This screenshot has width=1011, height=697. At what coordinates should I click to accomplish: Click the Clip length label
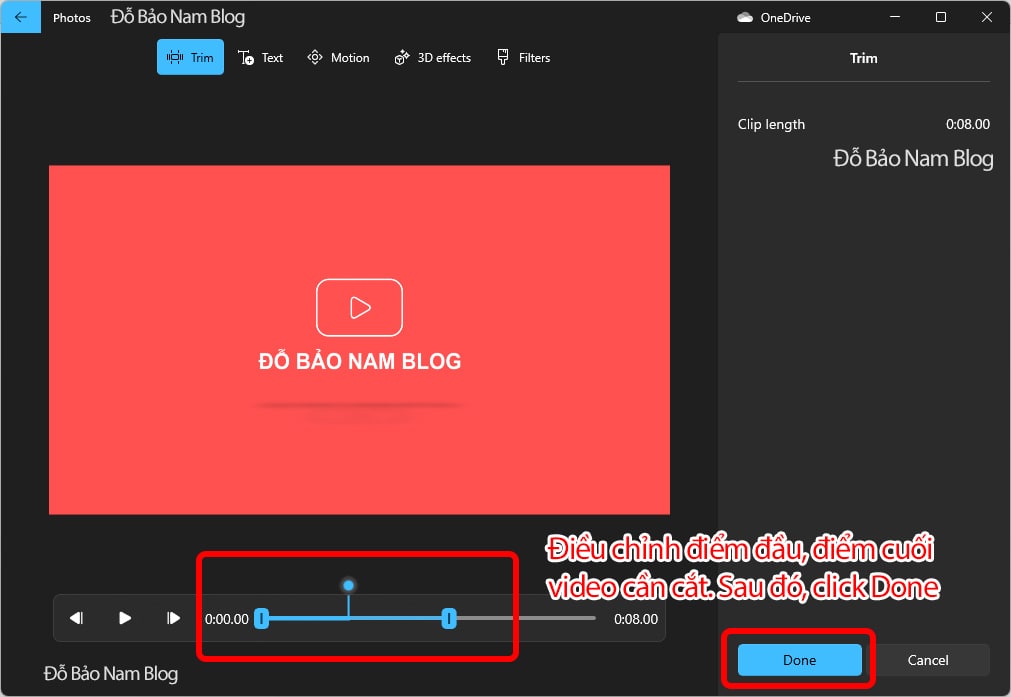pyautogui.click(x=771, y=124)
